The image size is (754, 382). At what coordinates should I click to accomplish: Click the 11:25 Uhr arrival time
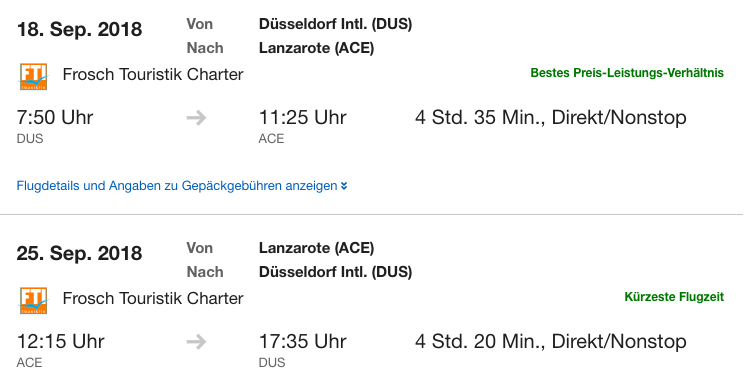point(302,117)
